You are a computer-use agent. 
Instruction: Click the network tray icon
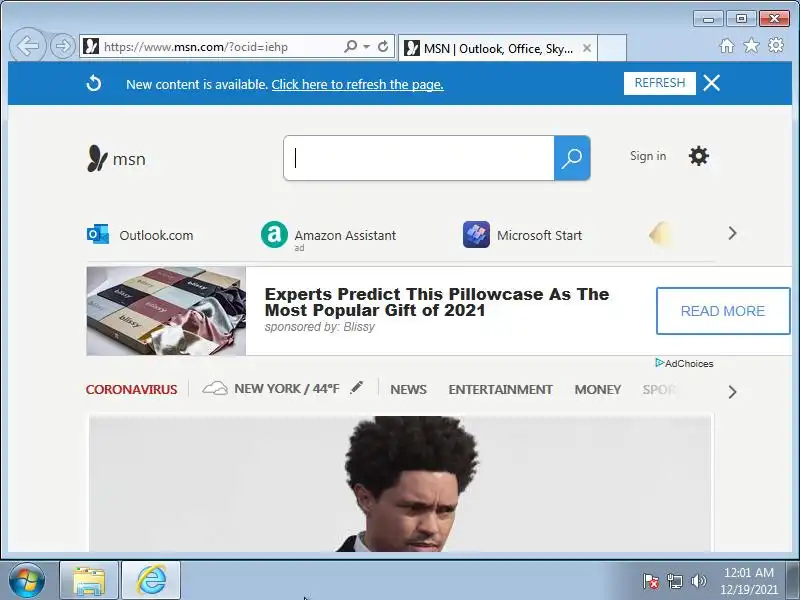[675, 581]
